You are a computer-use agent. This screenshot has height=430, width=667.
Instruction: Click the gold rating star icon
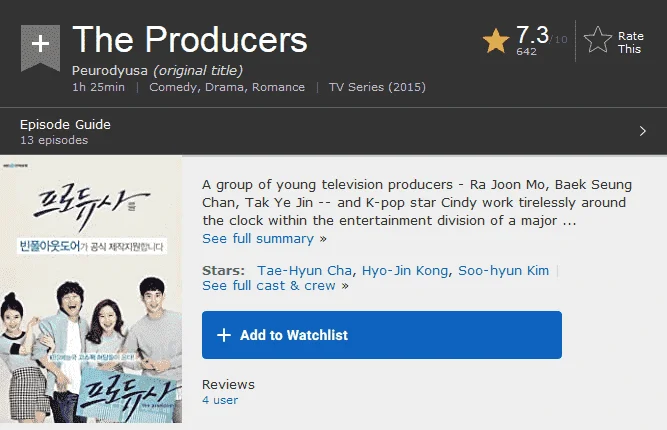pos(496,41)
